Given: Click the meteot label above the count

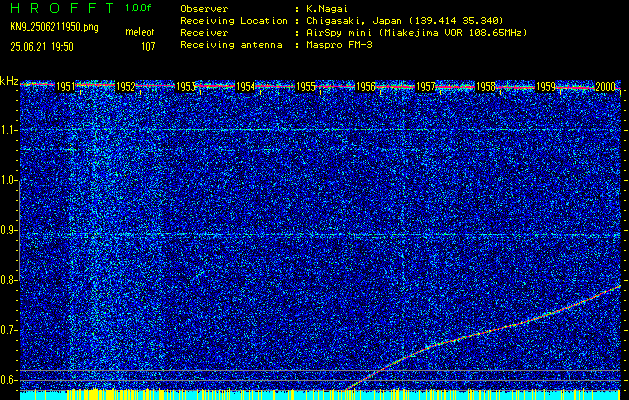Looking at the screenshot, I should pos(140,32).
